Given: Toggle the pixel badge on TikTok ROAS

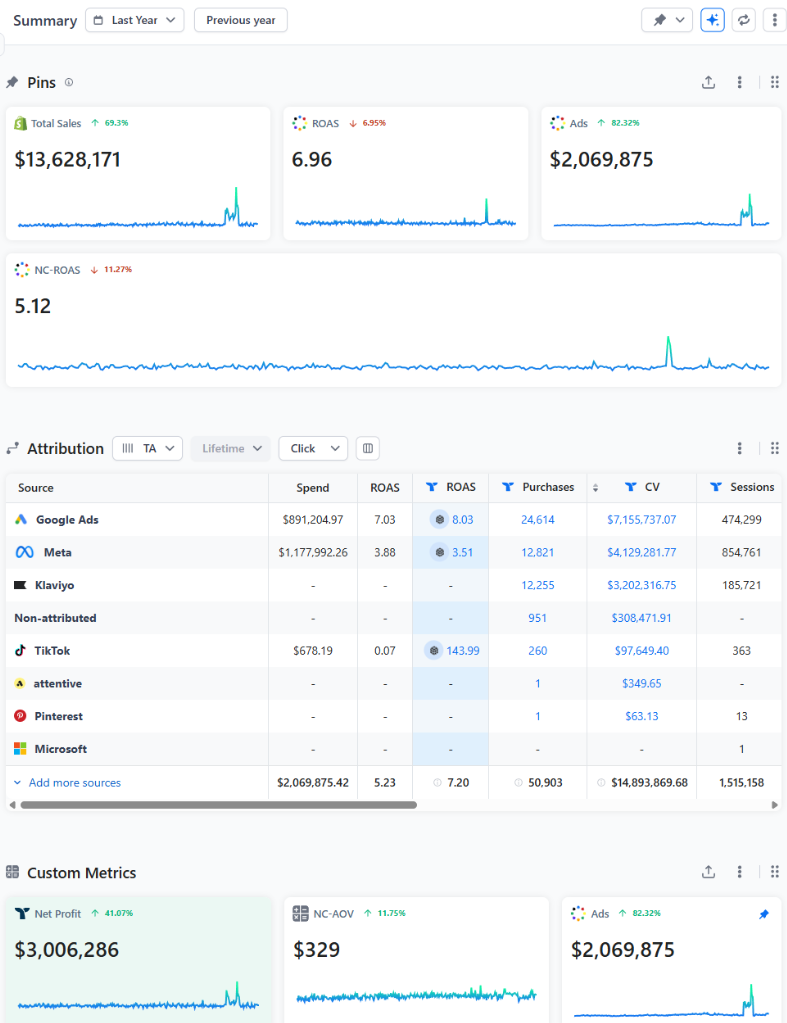Looking at the screenshot, I should tap(433, 651).
